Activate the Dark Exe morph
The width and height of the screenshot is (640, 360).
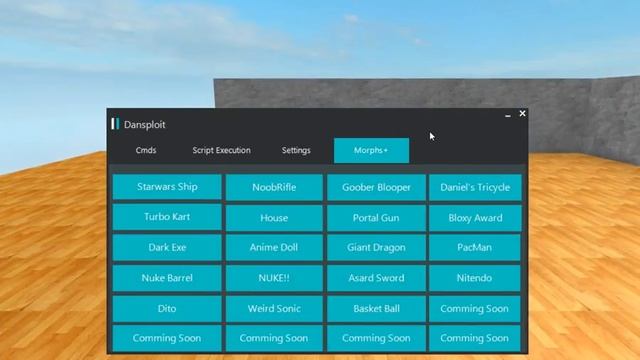[167, 247]
